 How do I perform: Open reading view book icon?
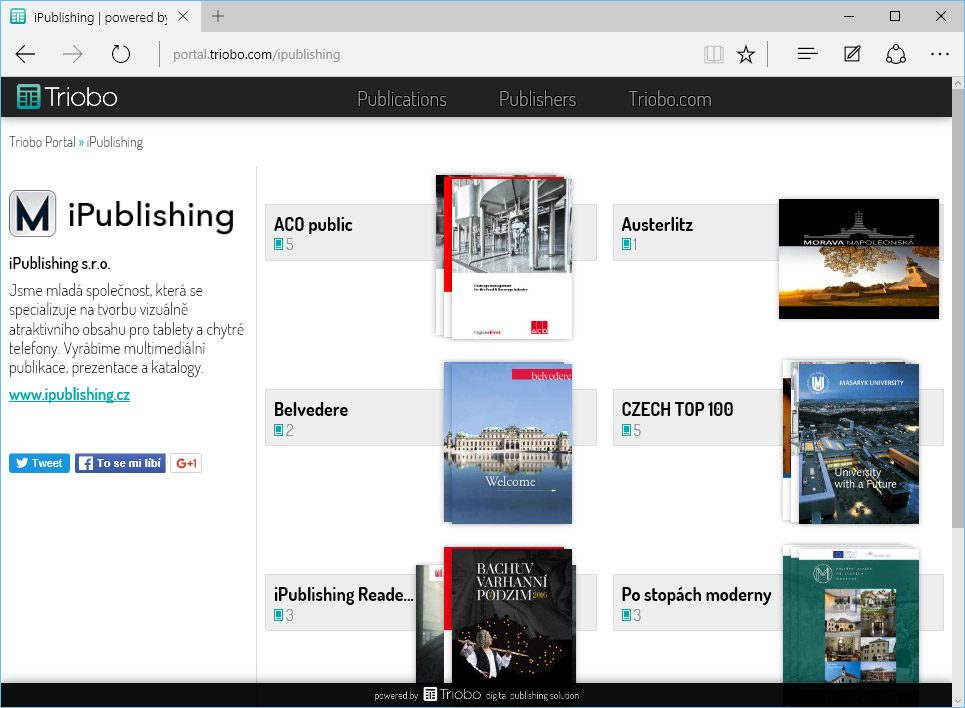714,55
